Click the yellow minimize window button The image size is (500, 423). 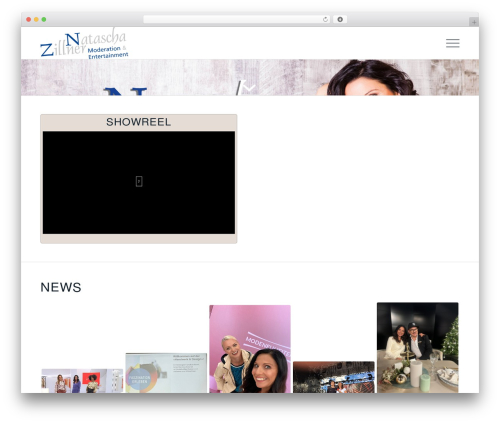36,20
